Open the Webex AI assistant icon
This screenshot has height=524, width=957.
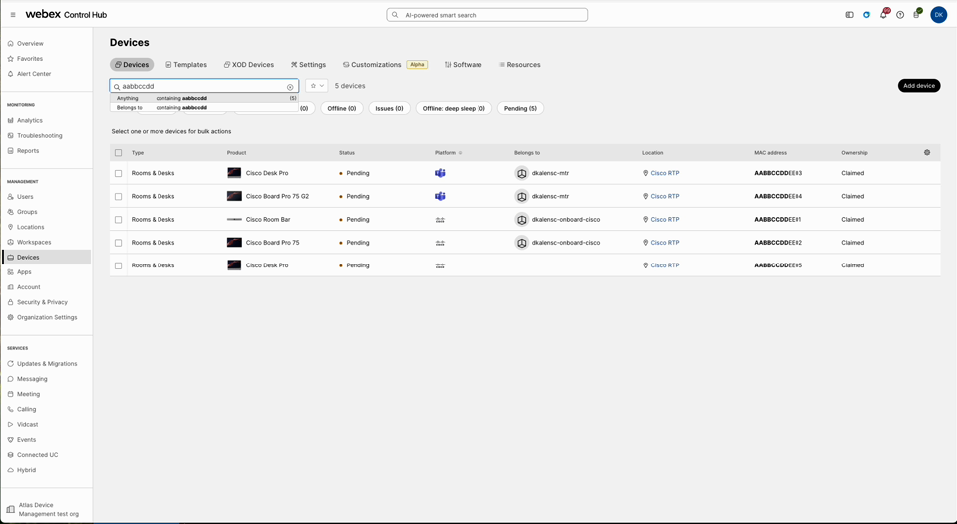(866, 15)
